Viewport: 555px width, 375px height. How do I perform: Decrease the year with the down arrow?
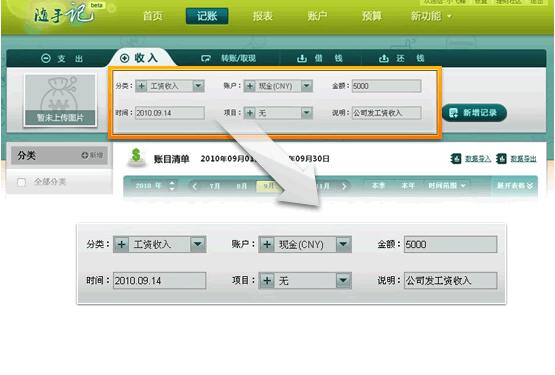[172, 189]
